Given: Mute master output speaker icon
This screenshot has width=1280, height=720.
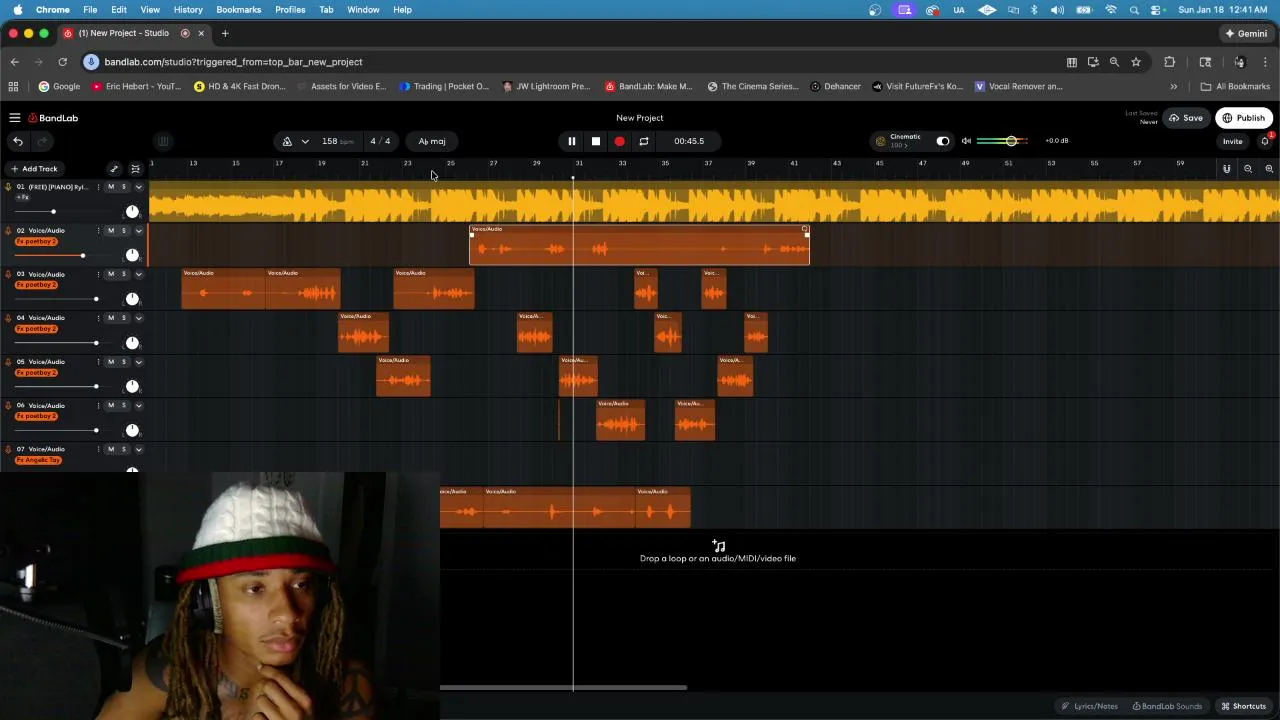Looking at the screenshot, I should click(966, 141).
